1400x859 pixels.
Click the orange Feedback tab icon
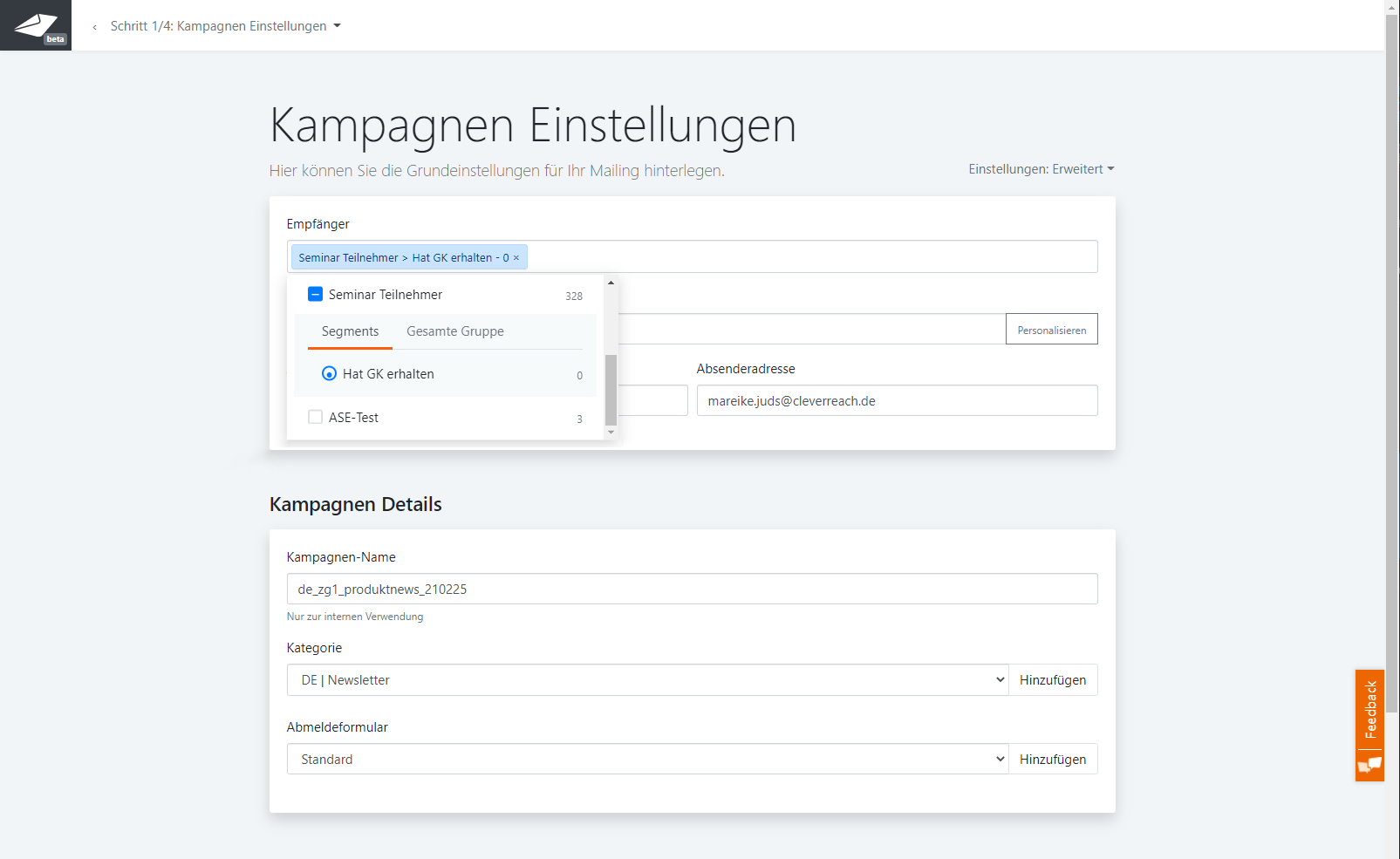(x=1369, y=765)
